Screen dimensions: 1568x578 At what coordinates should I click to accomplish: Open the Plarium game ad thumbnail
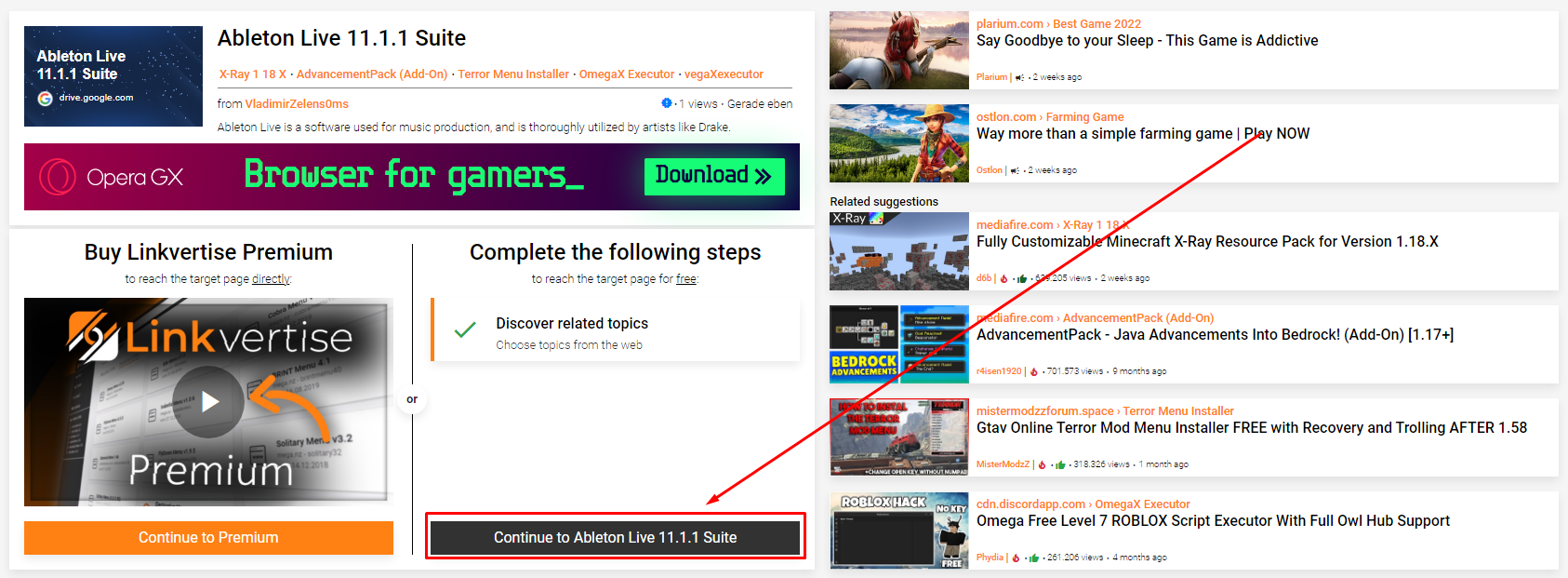[x=899, y=50]
